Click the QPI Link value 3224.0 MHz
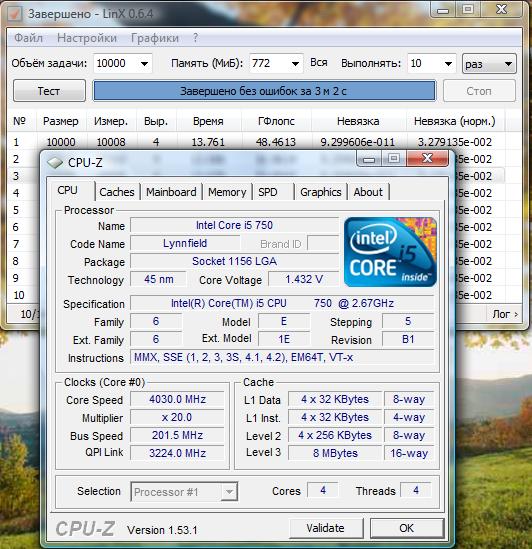 [x=177, y=453]
